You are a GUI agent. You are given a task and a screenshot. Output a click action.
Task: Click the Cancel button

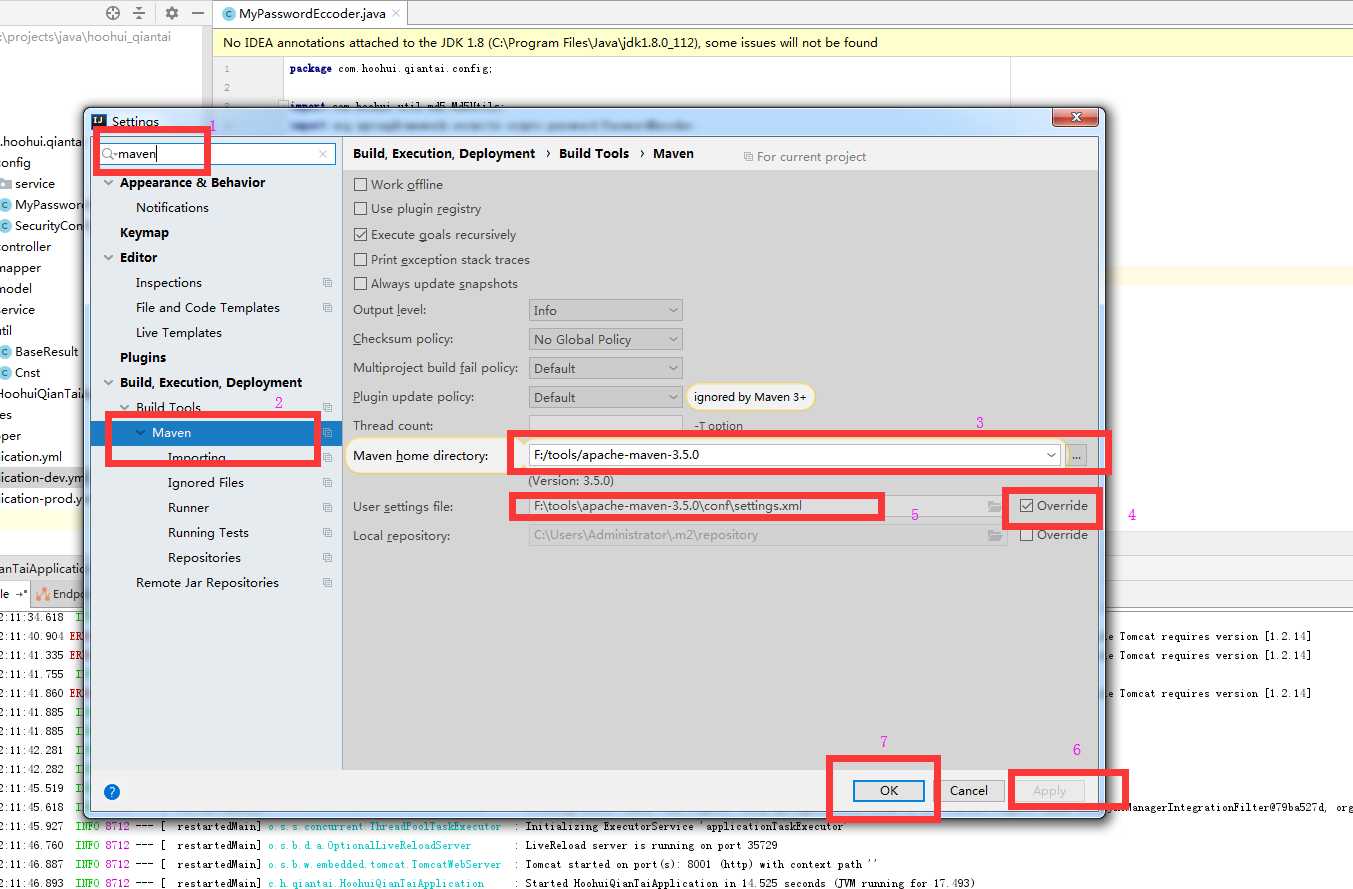[x=968, y=791]
